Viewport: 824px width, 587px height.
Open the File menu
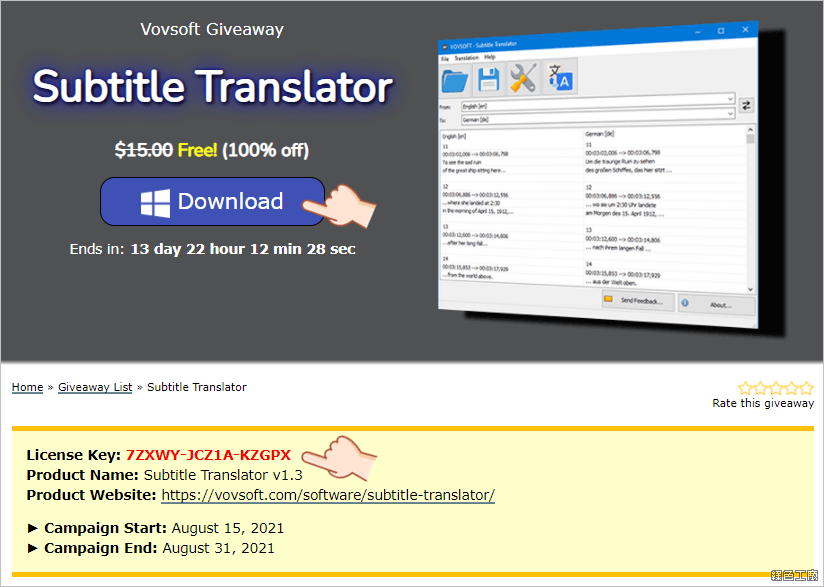tap(444, 57)
